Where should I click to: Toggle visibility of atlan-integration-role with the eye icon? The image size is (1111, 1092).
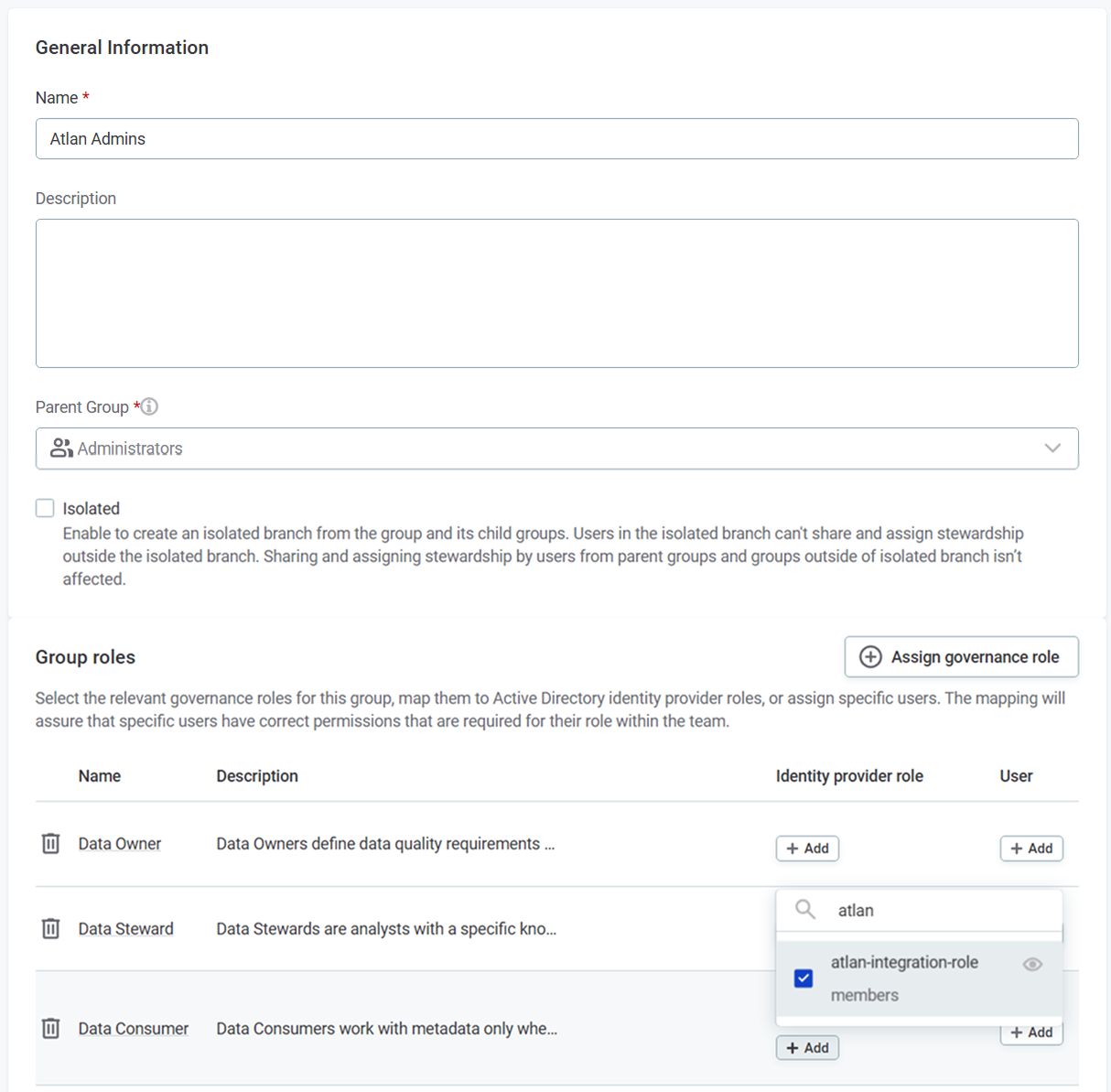click(1032, 963)
